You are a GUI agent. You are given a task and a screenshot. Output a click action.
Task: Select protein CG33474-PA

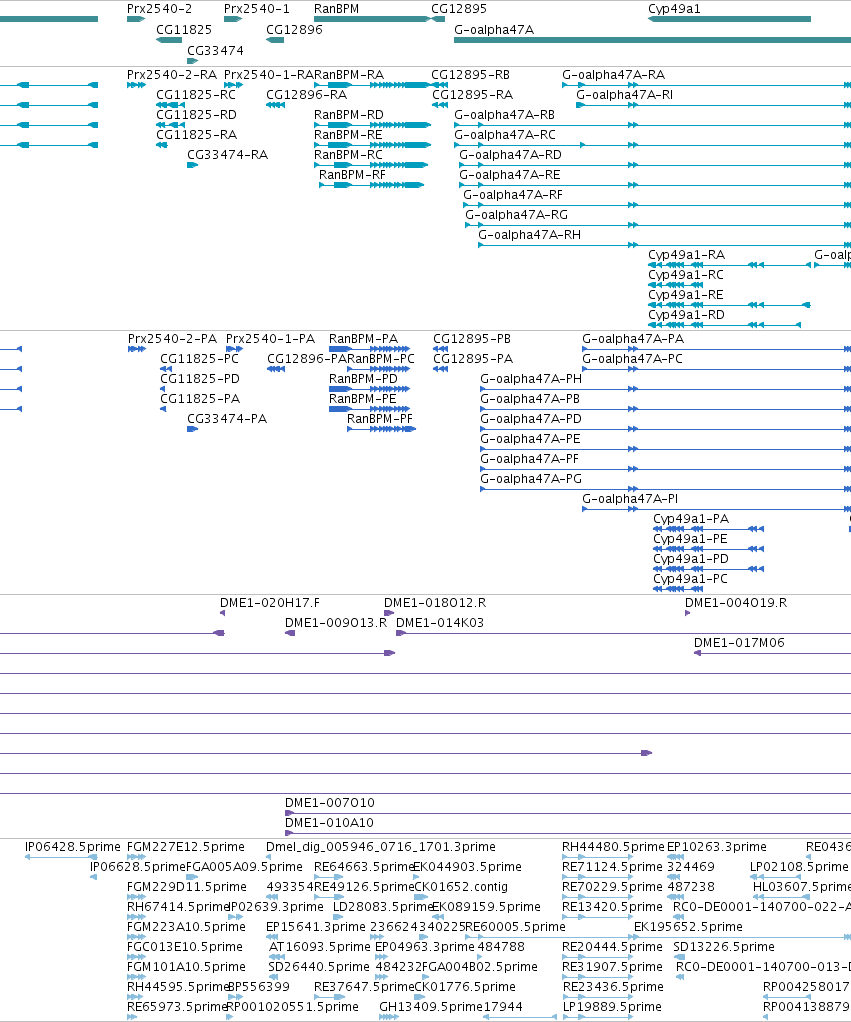[x=227, y=419]
